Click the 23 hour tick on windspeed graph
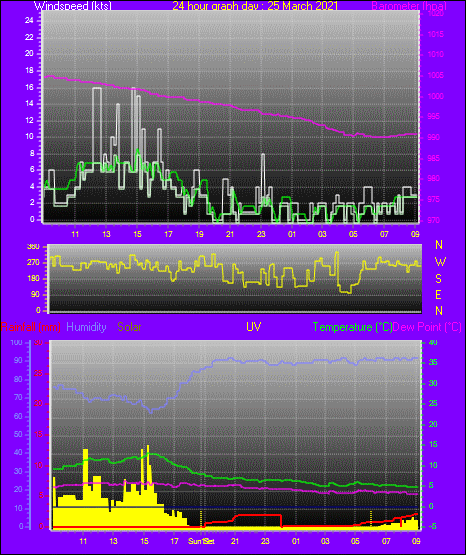This screenshot has width=466, height=555. point(261,234)
